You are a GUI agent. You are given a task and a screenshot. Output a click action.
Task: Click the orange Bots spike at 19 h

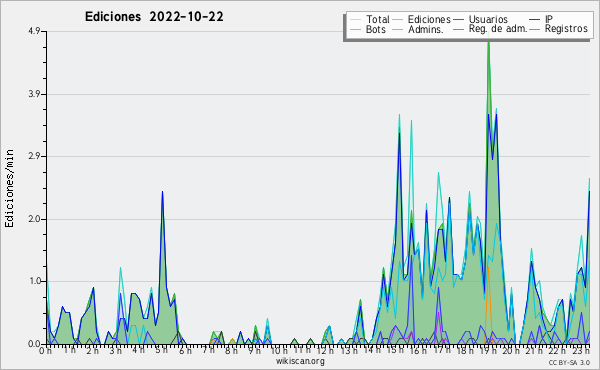coord(488,268)
